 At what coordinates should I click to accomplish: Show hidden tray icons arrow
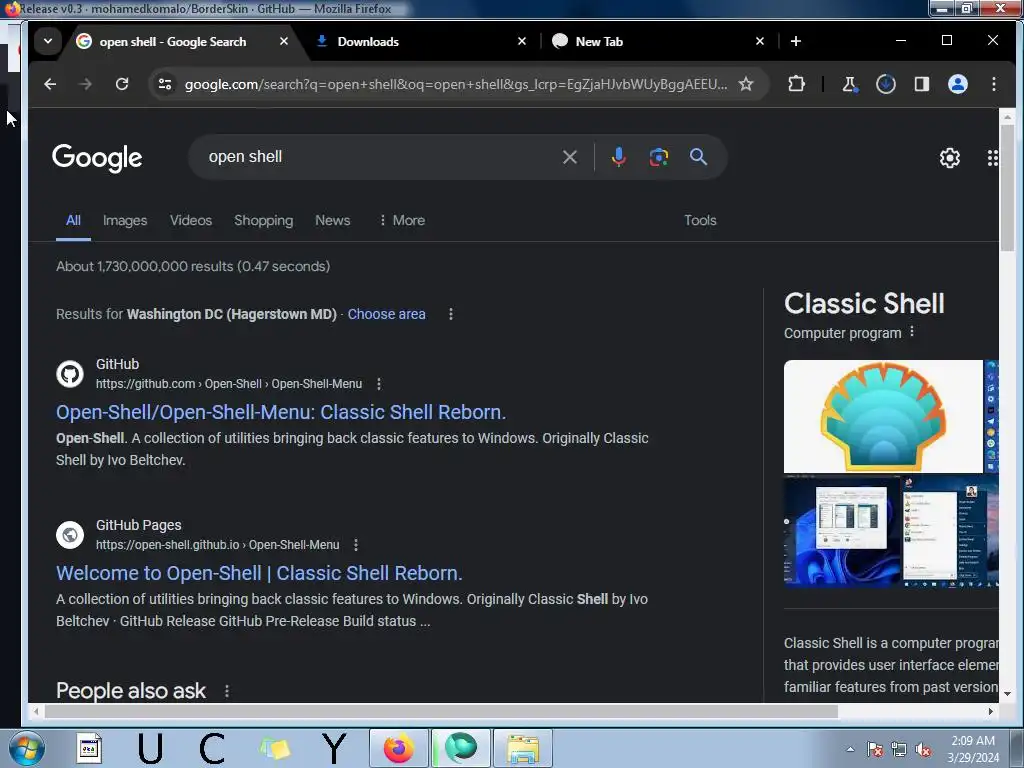click(850, 749)
